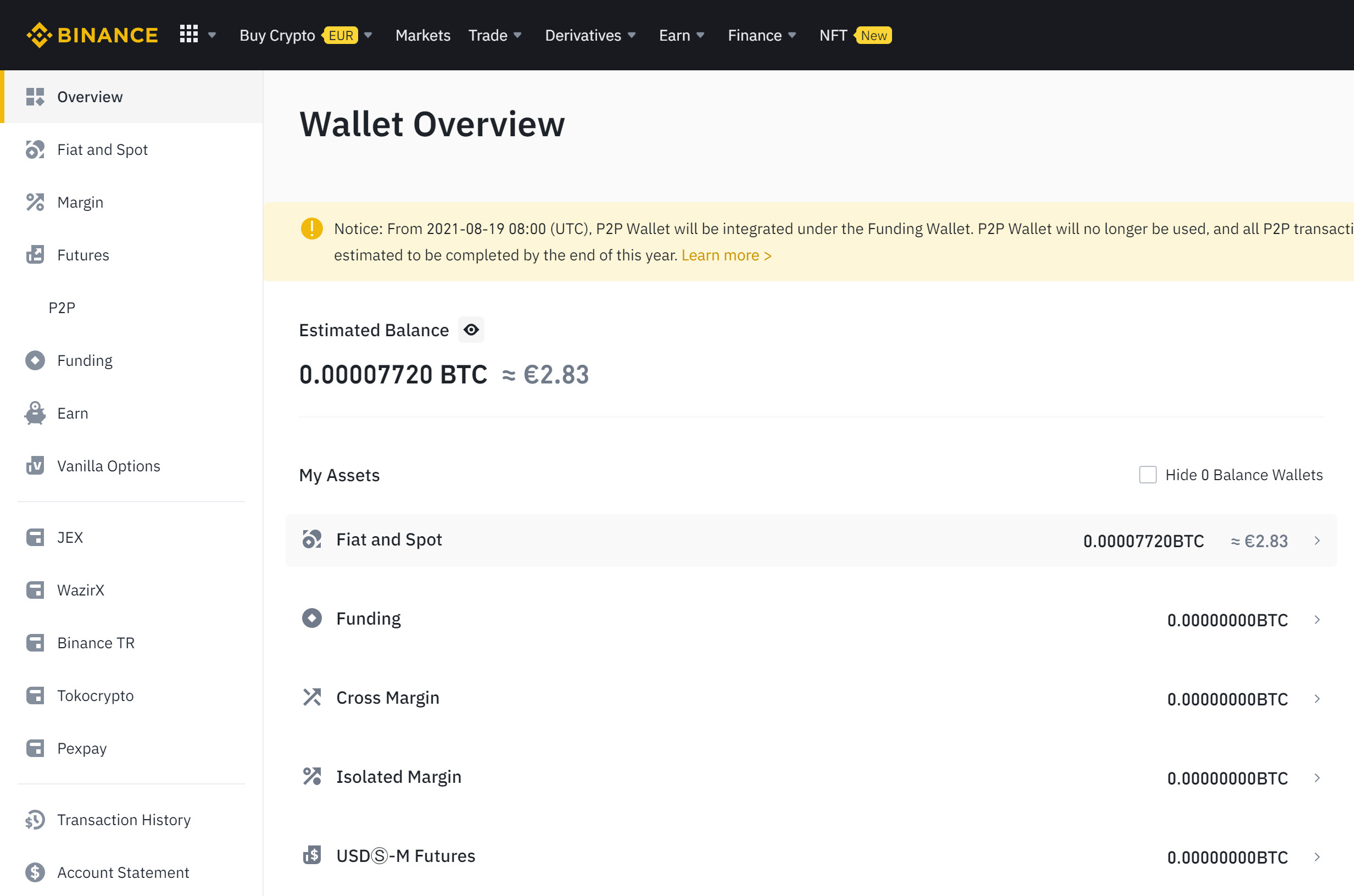
Task: Expand the Cross Margin row chevron
Action: pos(1317,698)
